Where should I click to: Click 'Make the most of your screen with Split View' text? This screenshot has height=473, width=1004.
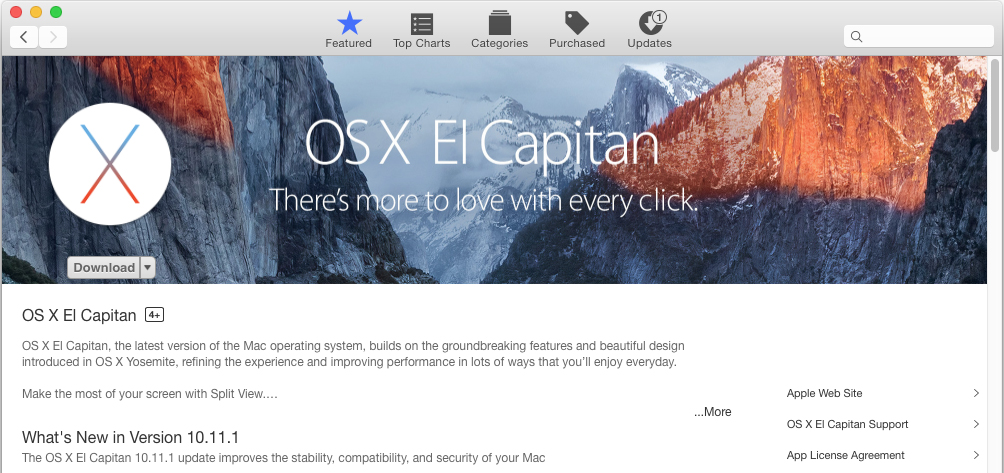click(149, 394)
